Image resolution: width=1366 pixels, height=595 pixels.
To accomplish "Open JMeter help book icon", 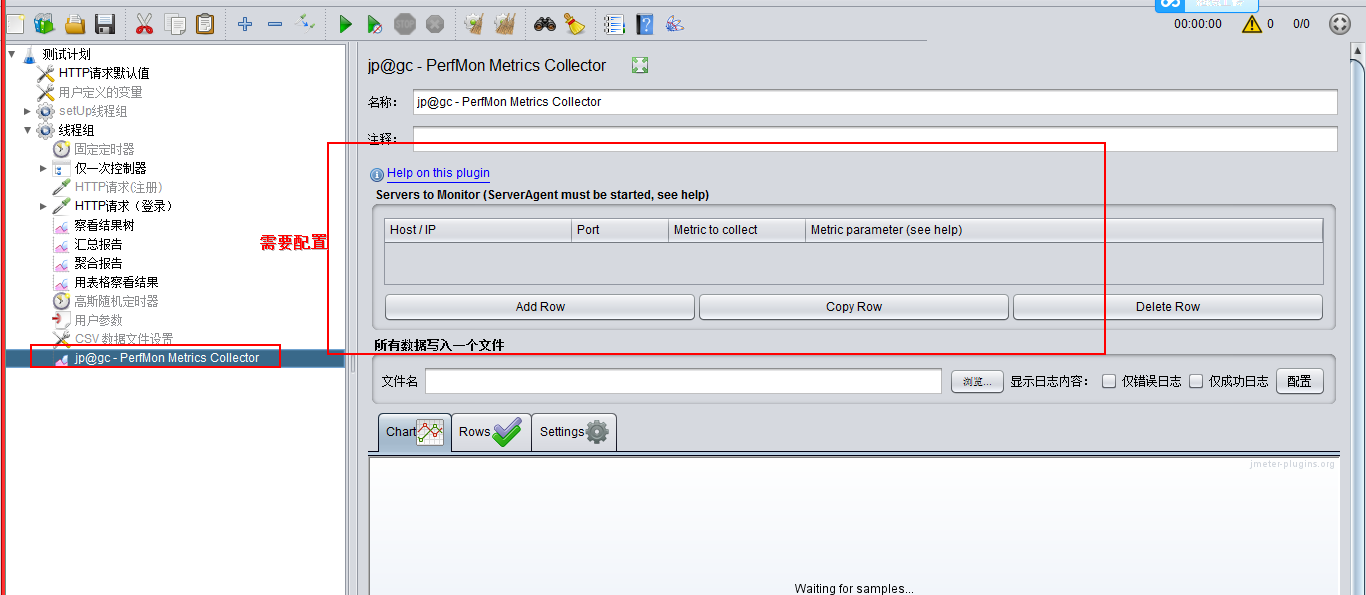I will pos(645,24).
